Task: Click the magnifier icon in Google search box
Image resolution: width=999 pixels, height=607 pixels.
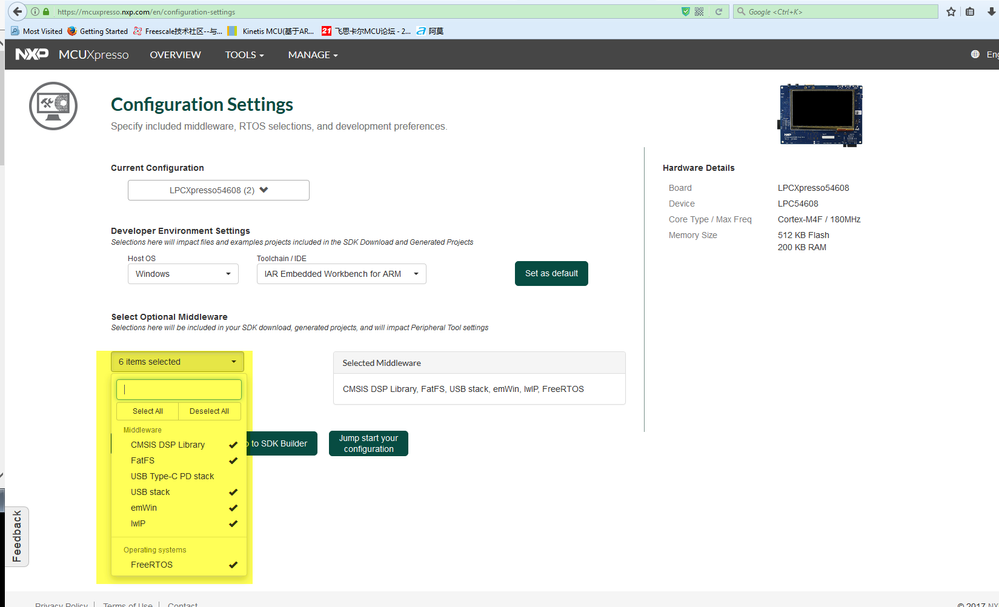Action: [741, 11]
